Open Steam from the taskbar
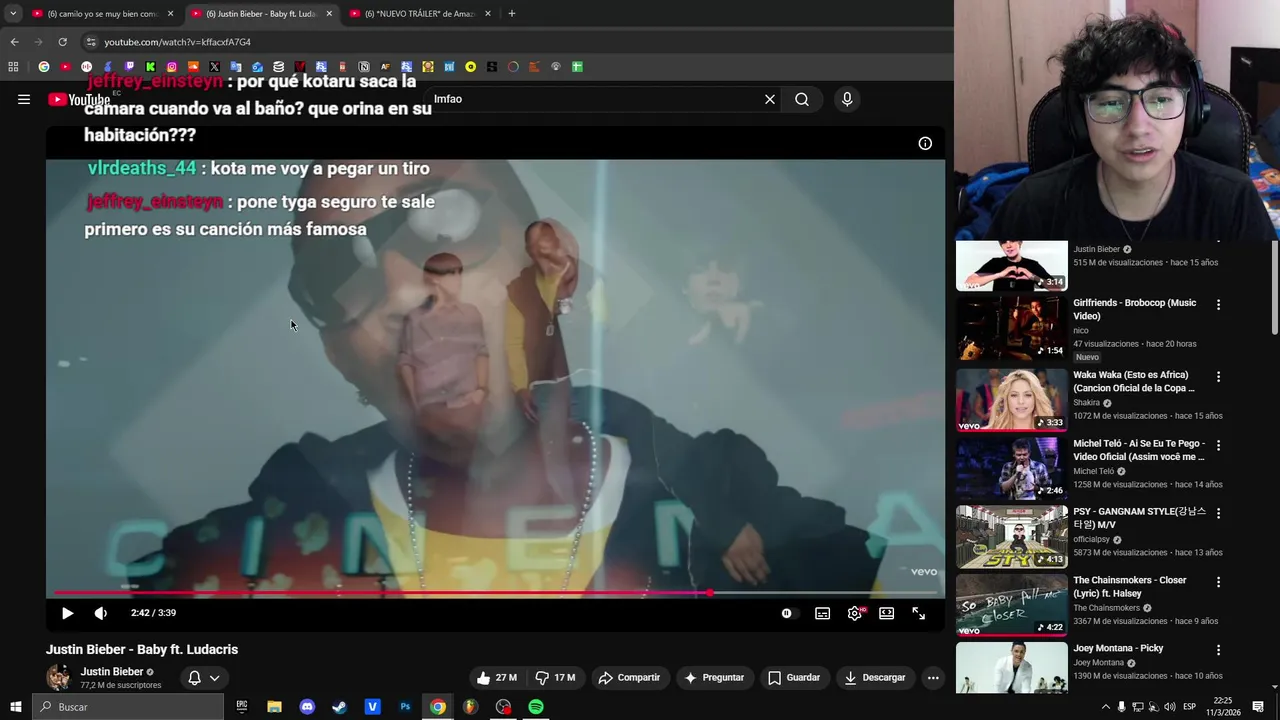This screenshot has height=720, width=1280. pyautogui.click(x=340, y=707)
